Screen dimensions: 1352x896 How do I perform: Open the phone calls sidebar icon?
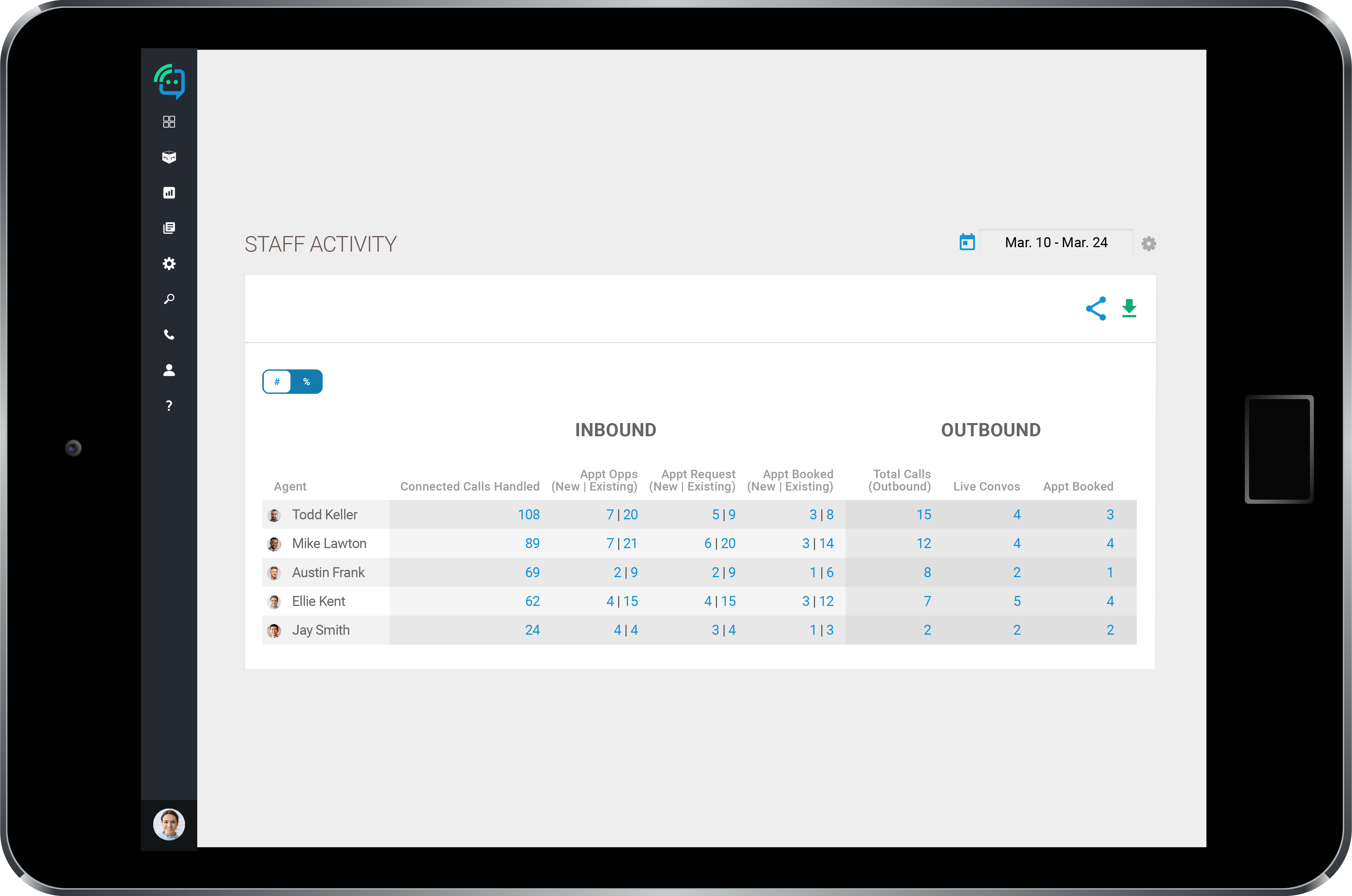click(x=169, y=335)
